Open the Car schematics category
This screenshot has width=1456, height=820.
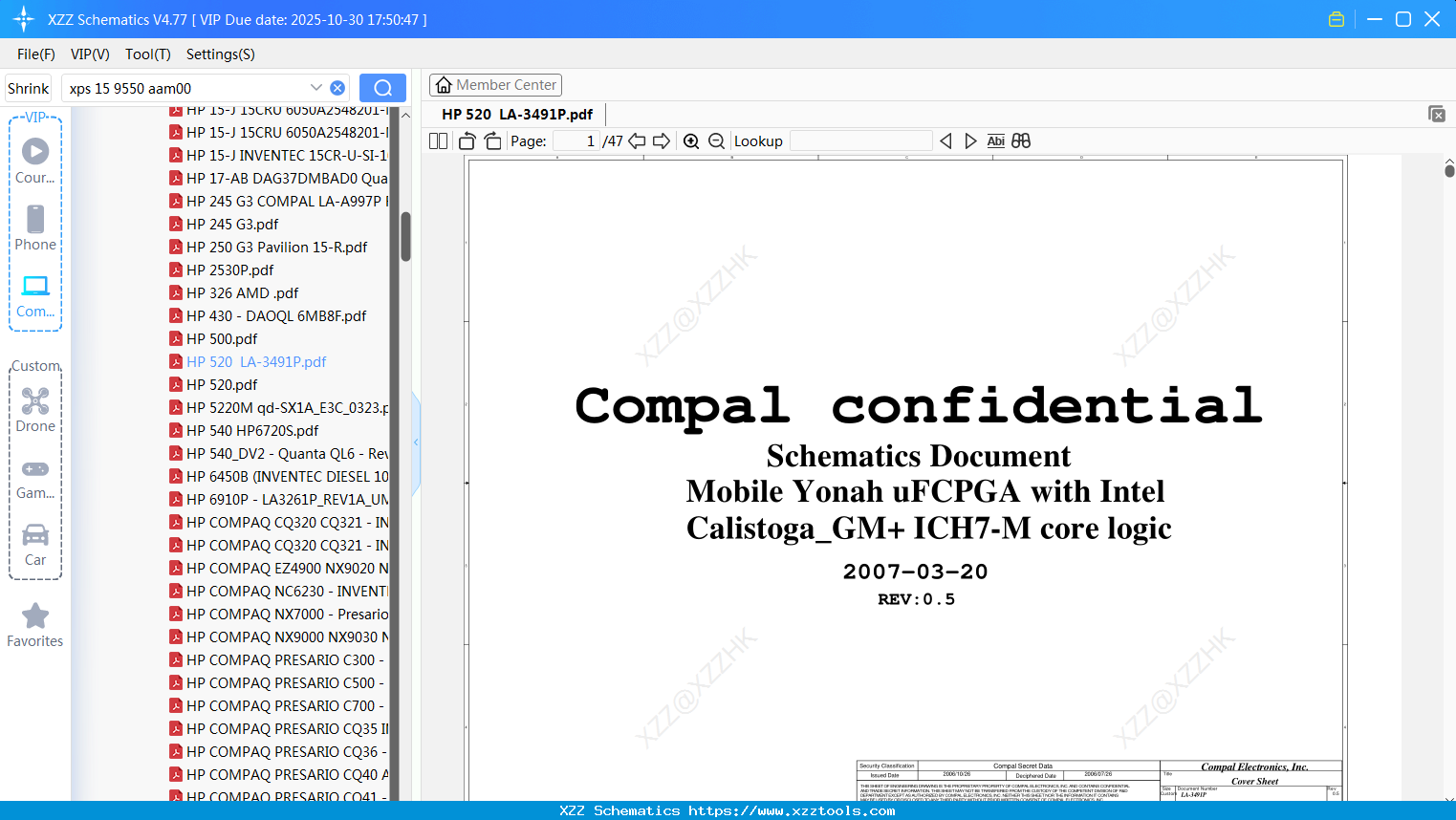click(35, 545)
